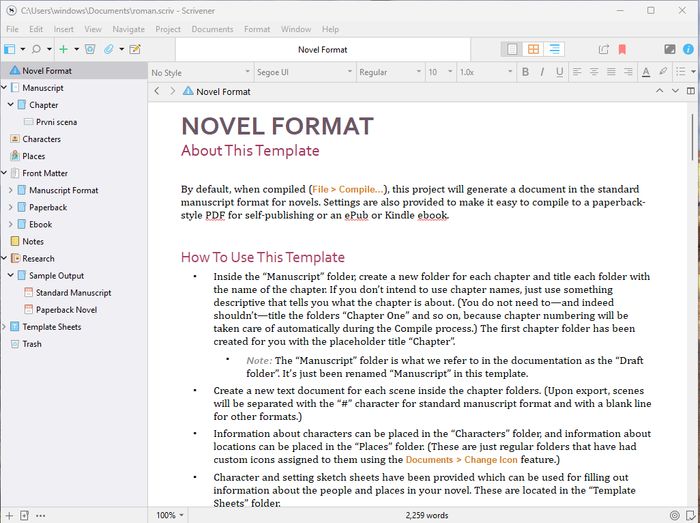Toggle Bold formatting
The image size is (700, 523).
pyautogui.click(x=525, y=72)
